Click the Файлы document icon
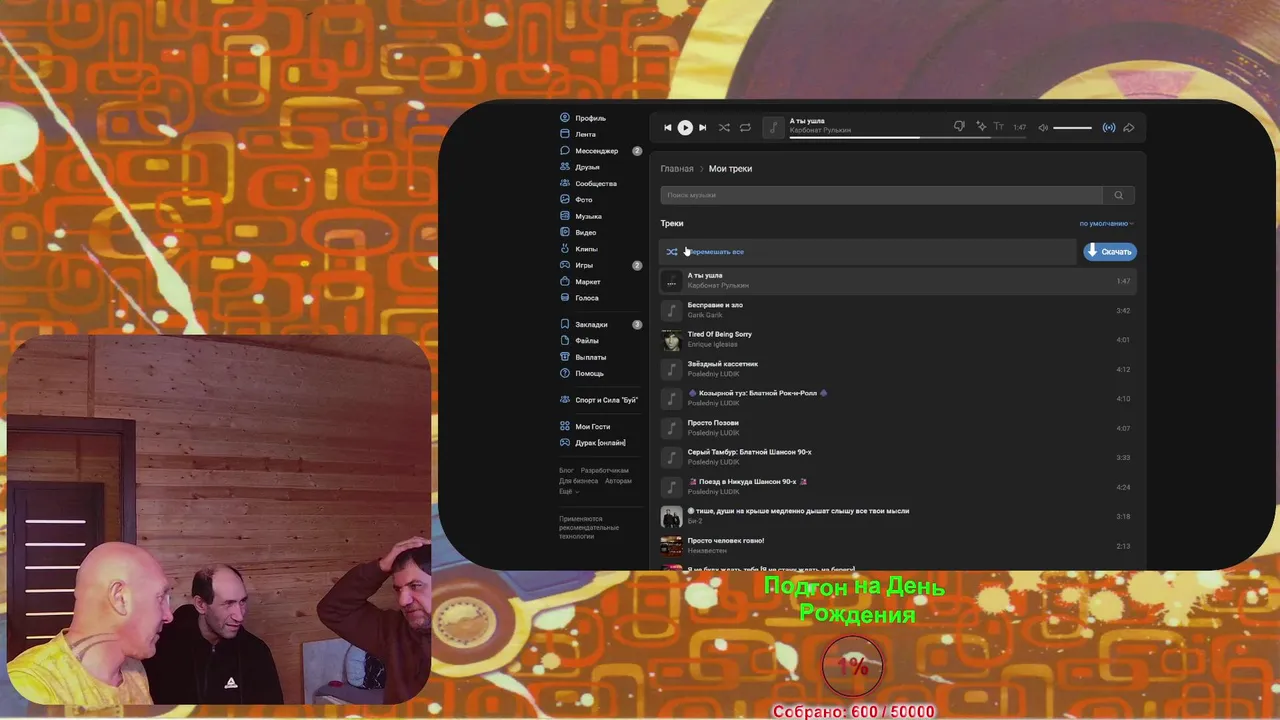This screenshot has height=720, width=1280. (565, 341)
